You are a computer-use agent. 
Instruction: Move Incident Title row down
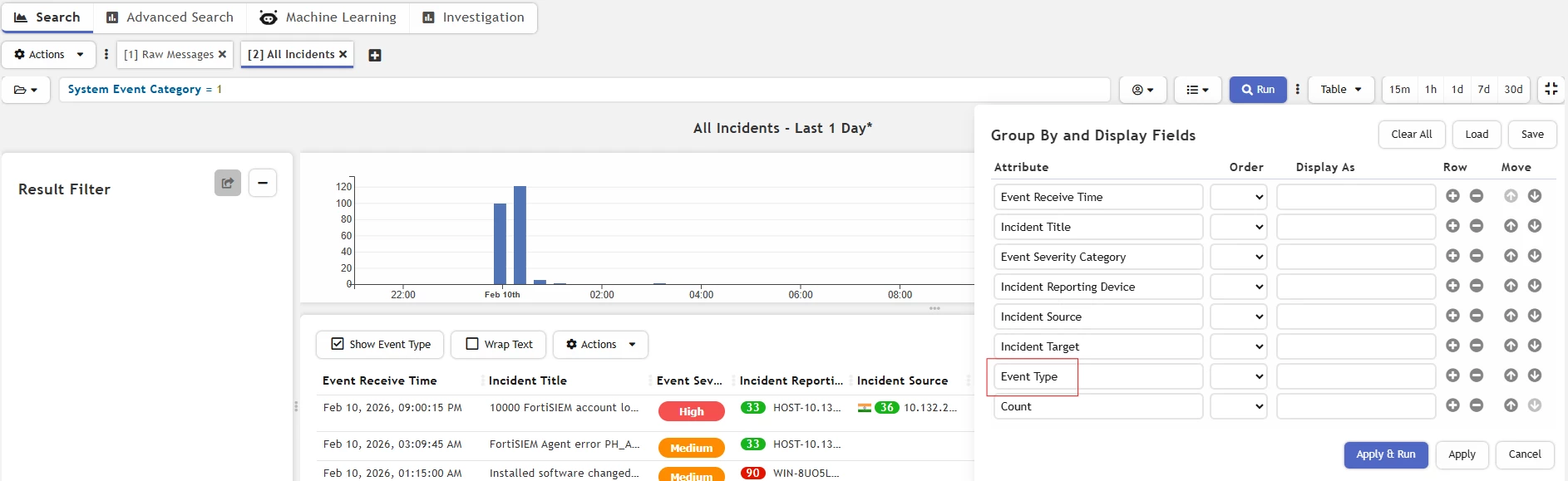pyautogui.click(x=1535, y=226)
